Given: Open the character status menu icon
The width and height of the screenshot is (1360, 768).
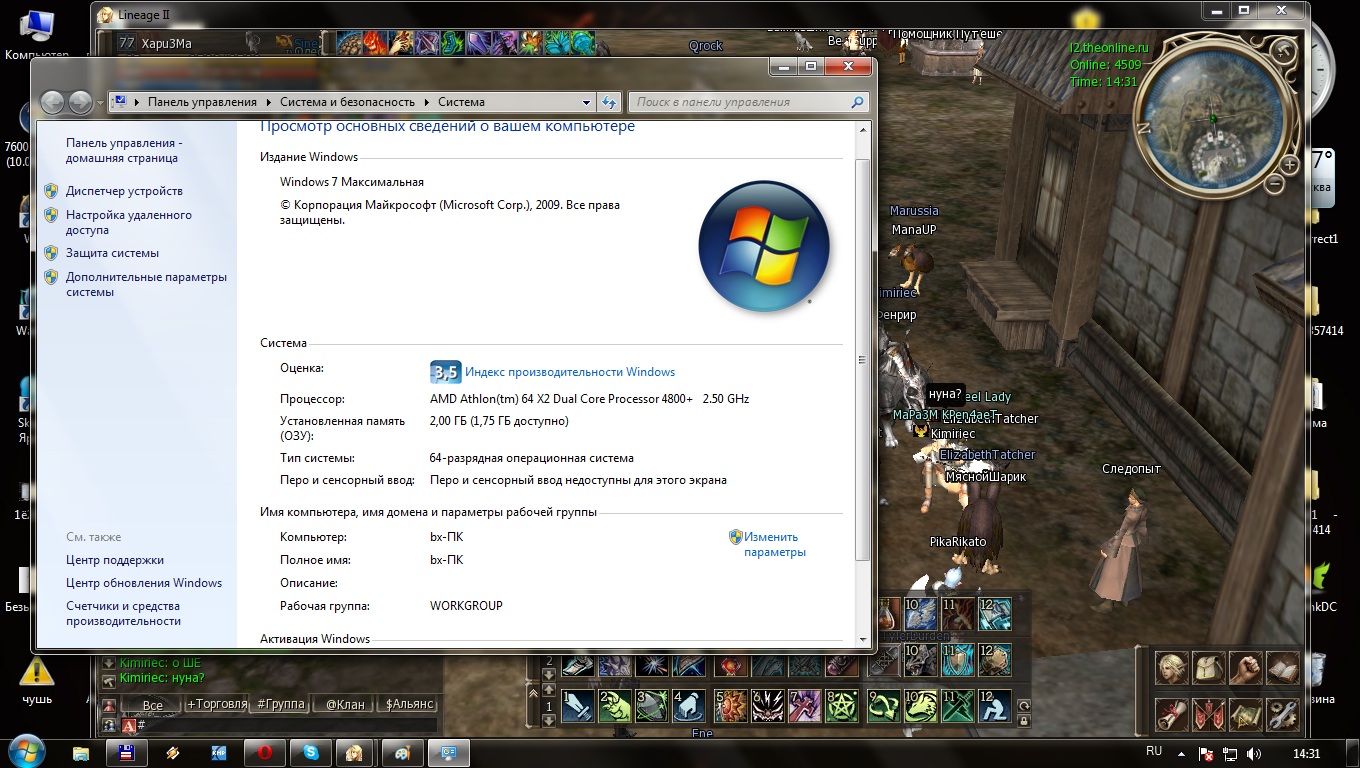Looking at the screenshot, I should tap(1172, 668).
